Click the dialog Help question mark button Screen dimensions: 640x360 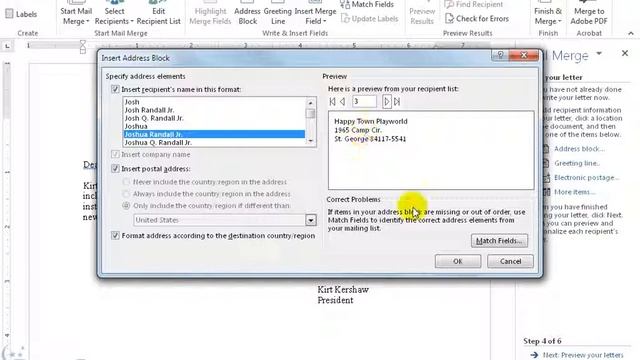[x=500, y=55]
